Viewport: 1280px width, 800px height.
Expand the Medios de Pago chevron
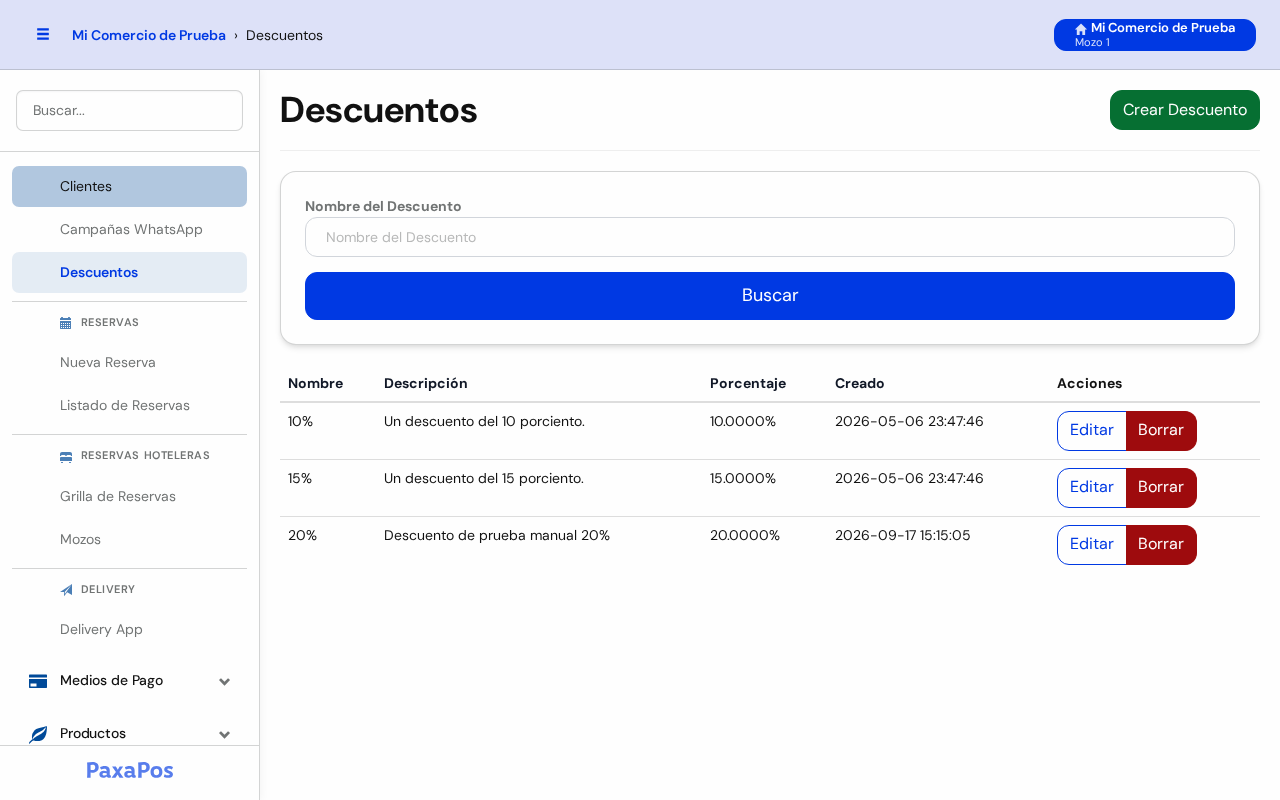pyautogui.click(x=225, y=682)
